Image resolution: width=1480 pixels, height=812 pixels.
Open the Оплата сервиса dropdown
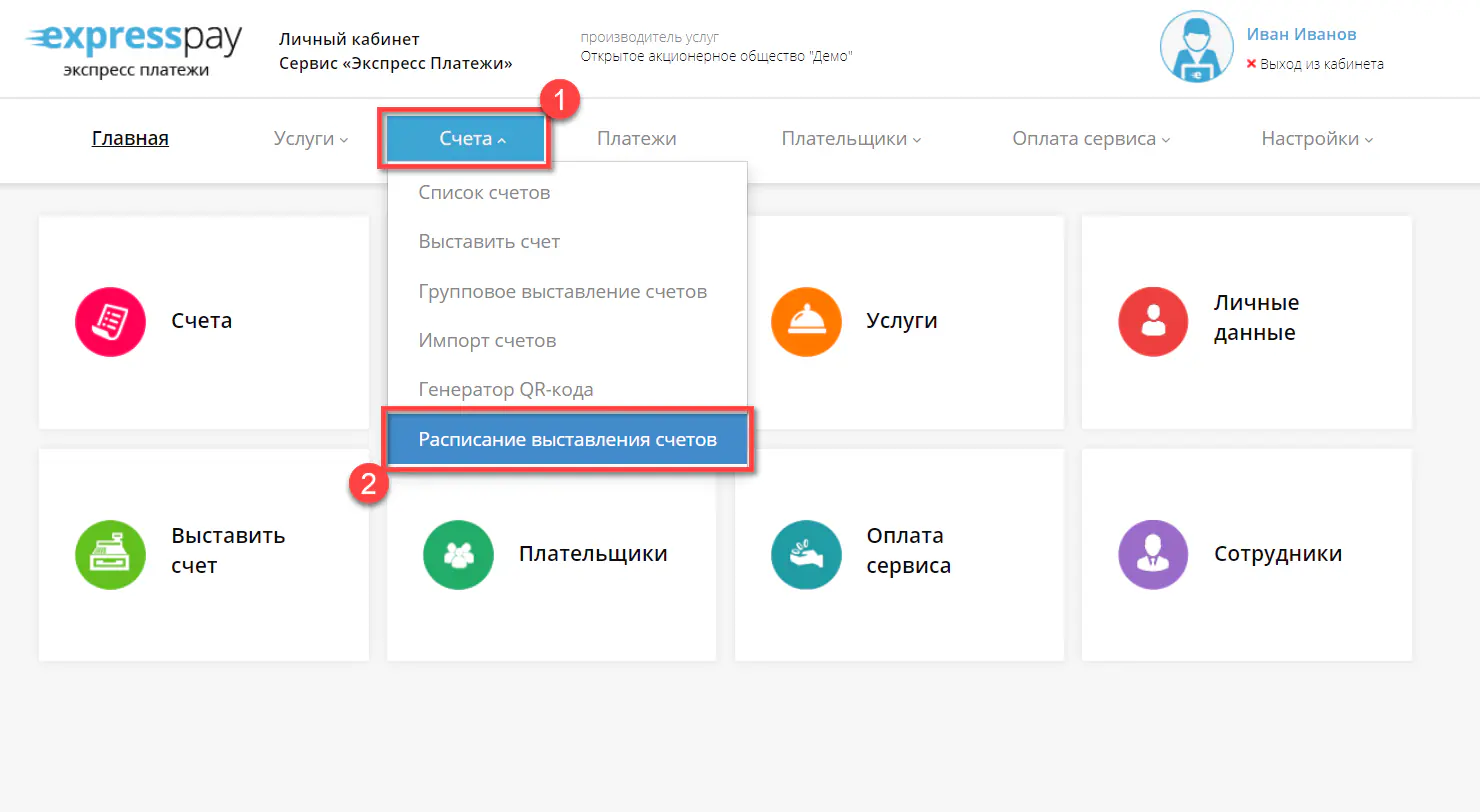(x=1091, y=139)
